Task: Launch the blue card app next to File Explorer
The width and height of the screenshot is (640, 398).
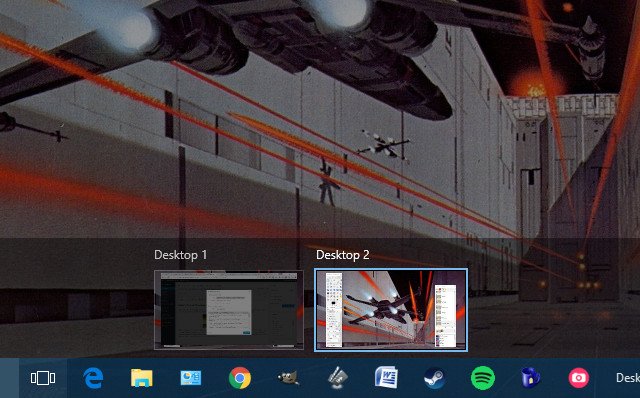Action: click(x=191, y=378)
